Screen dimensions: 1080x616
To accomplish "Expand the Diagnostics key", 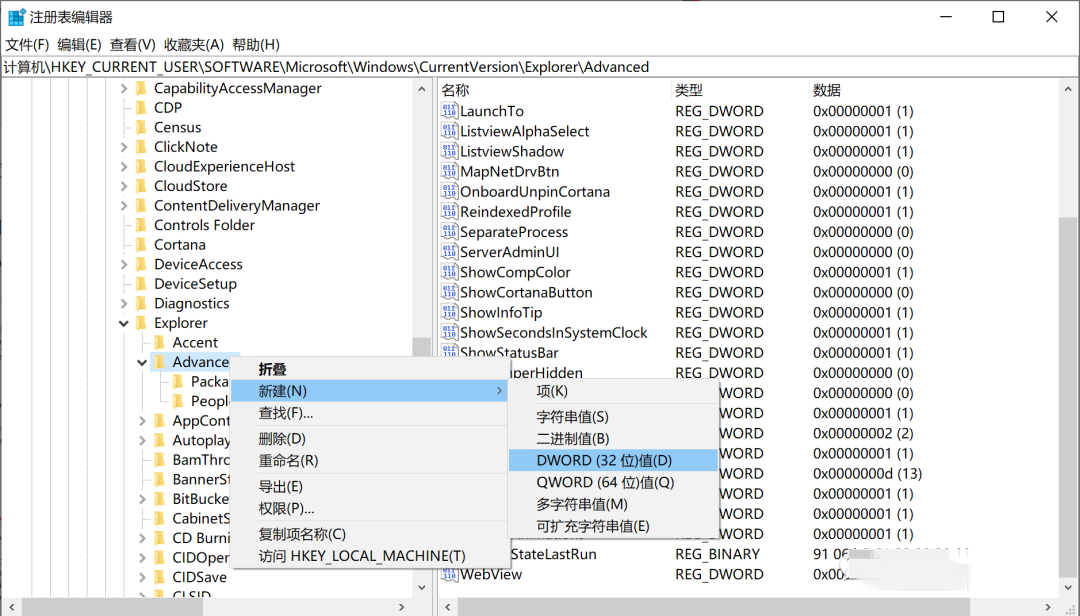I will tap(124, 303).
